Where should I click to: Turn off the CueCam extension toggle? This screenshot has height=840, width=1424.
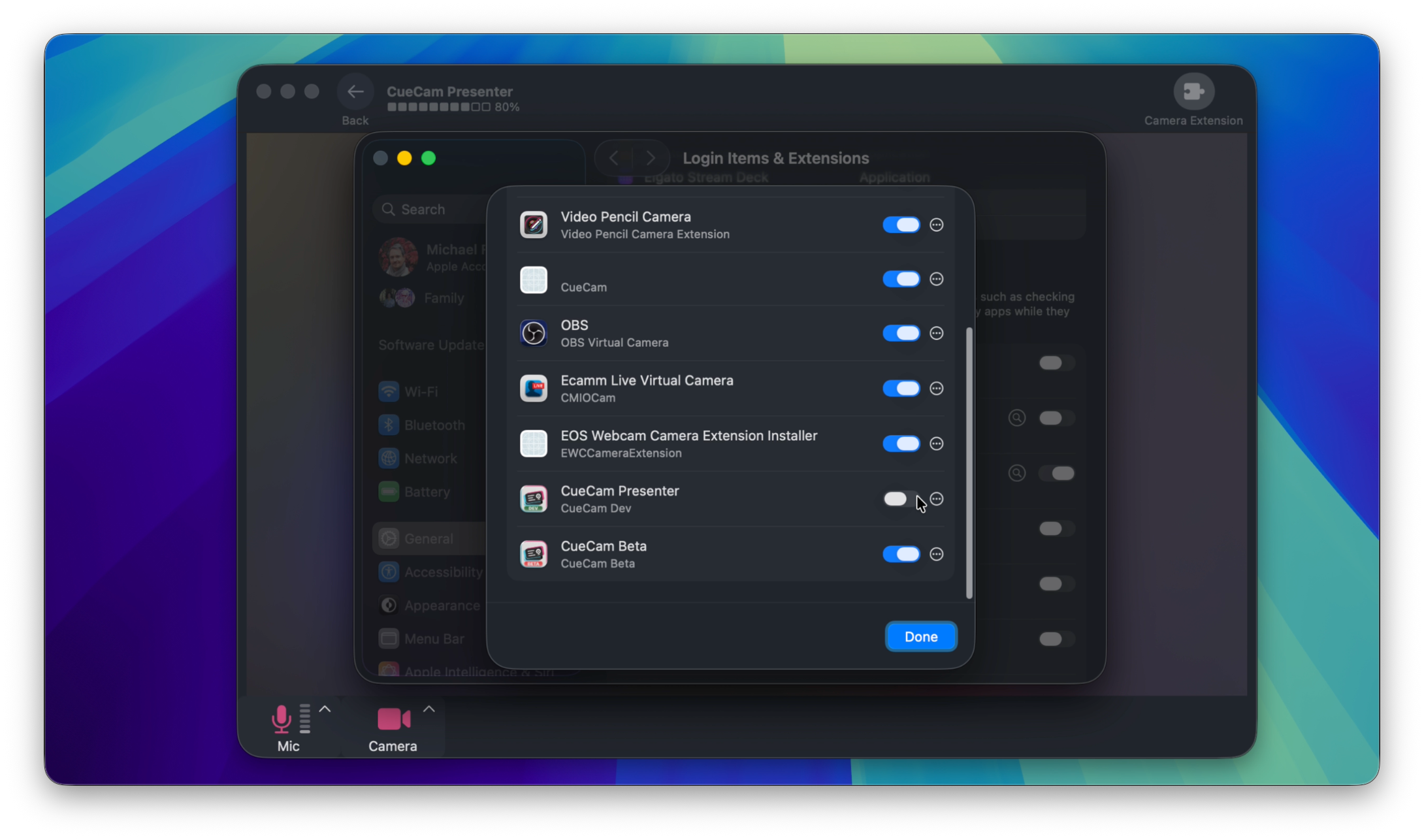pos(901,279)
